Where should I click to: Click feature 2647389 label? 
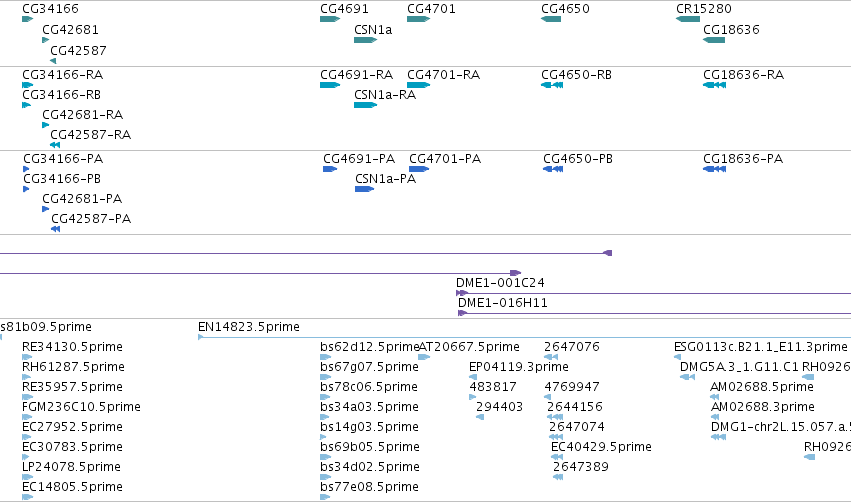[x=581, y=467]
